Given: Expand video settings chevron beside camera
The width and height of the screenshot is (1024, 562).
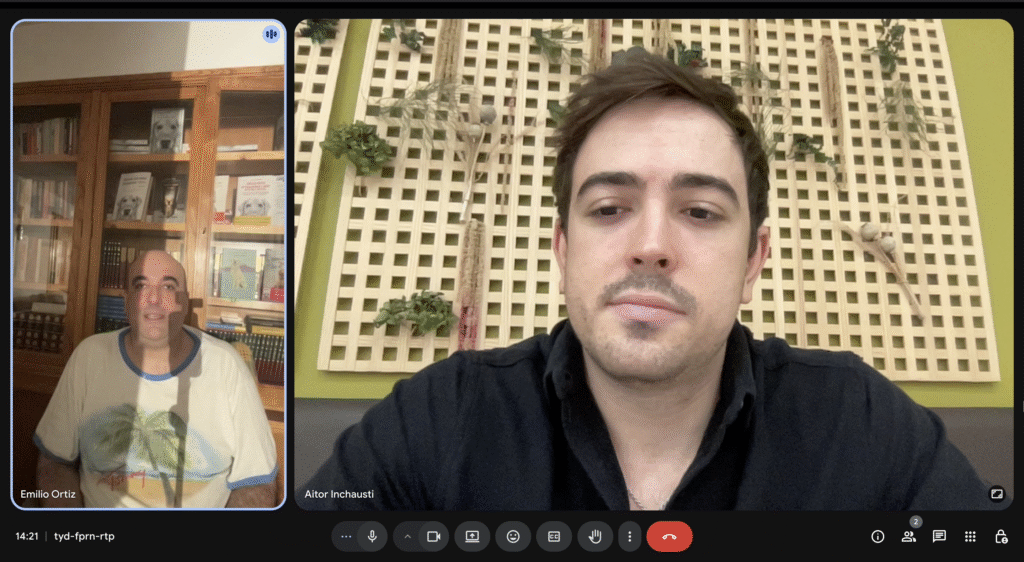Looking at the screenshot, I should [x=408, y=536].
